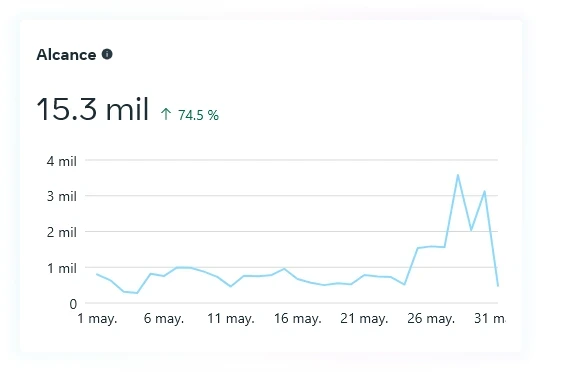Click the 15.3 mil total value
Screen dimensions: 562x392
pyautogui.click(x=92, y=109)
